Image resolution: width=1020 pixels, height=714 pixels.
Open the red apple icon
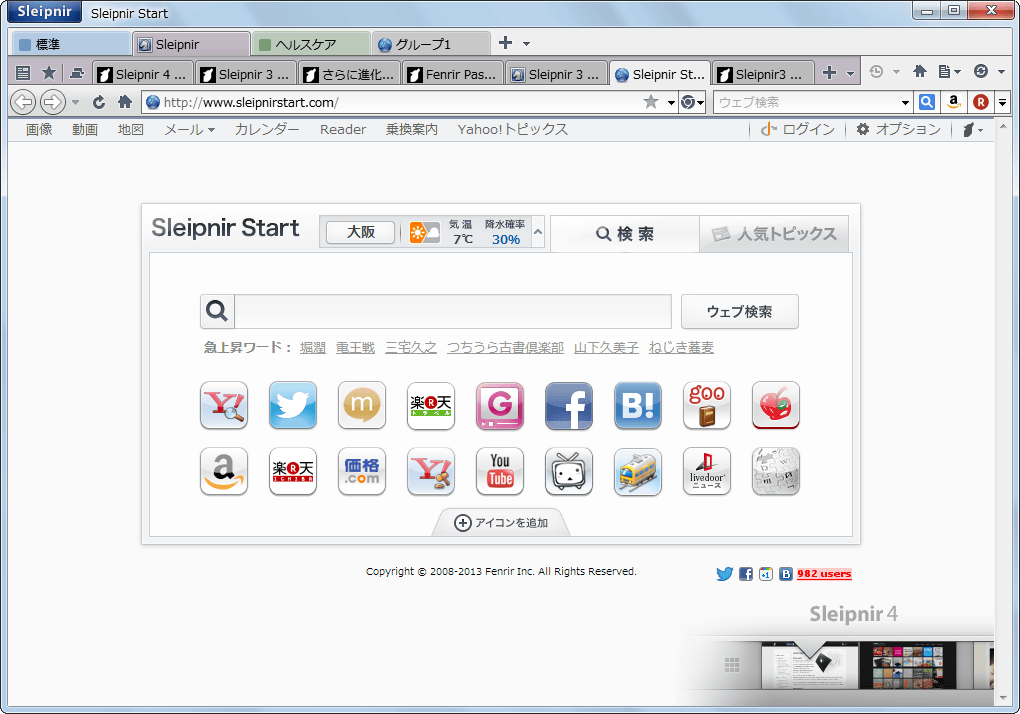[x=775, y=406]
